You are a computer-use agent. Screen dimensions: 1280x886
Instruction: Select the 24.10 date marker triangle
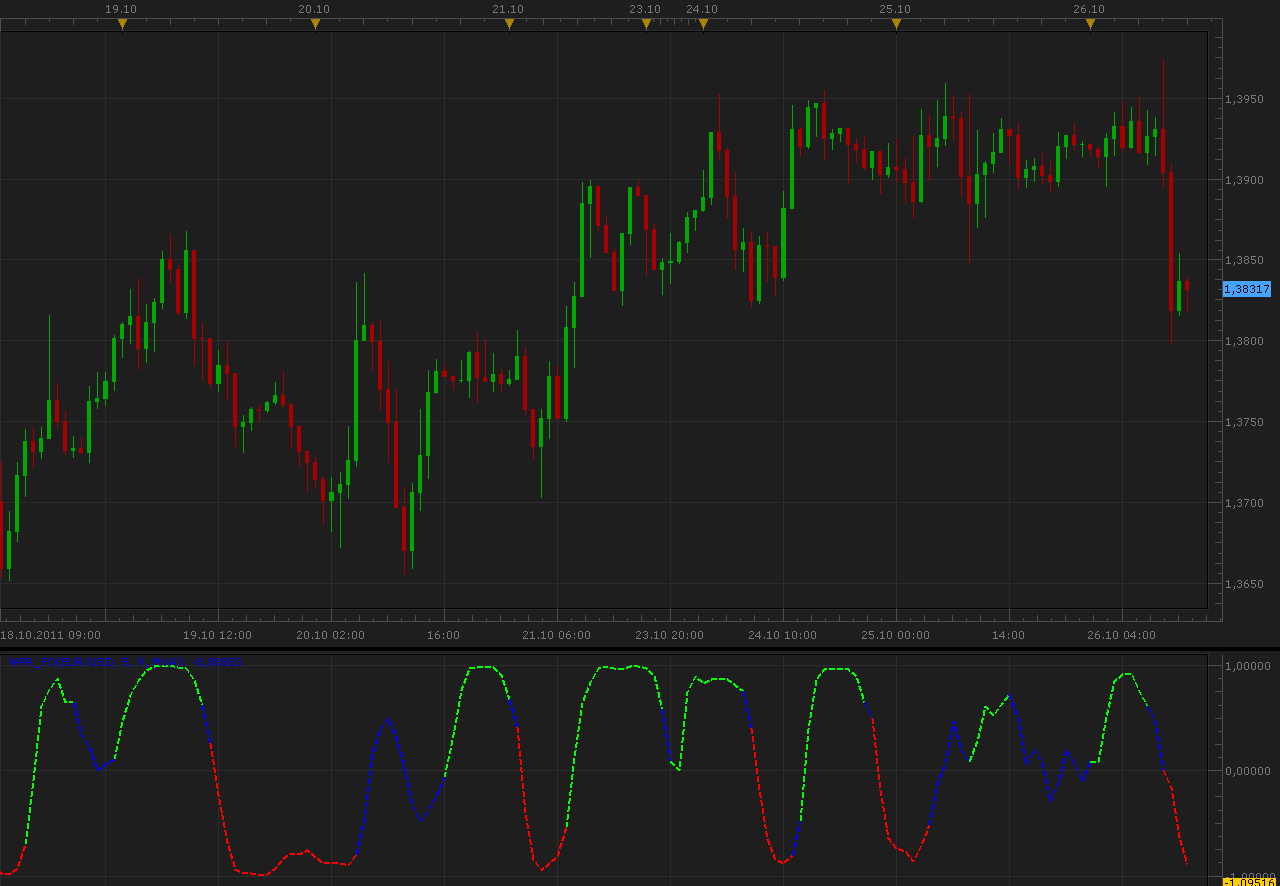coord(703,24)
